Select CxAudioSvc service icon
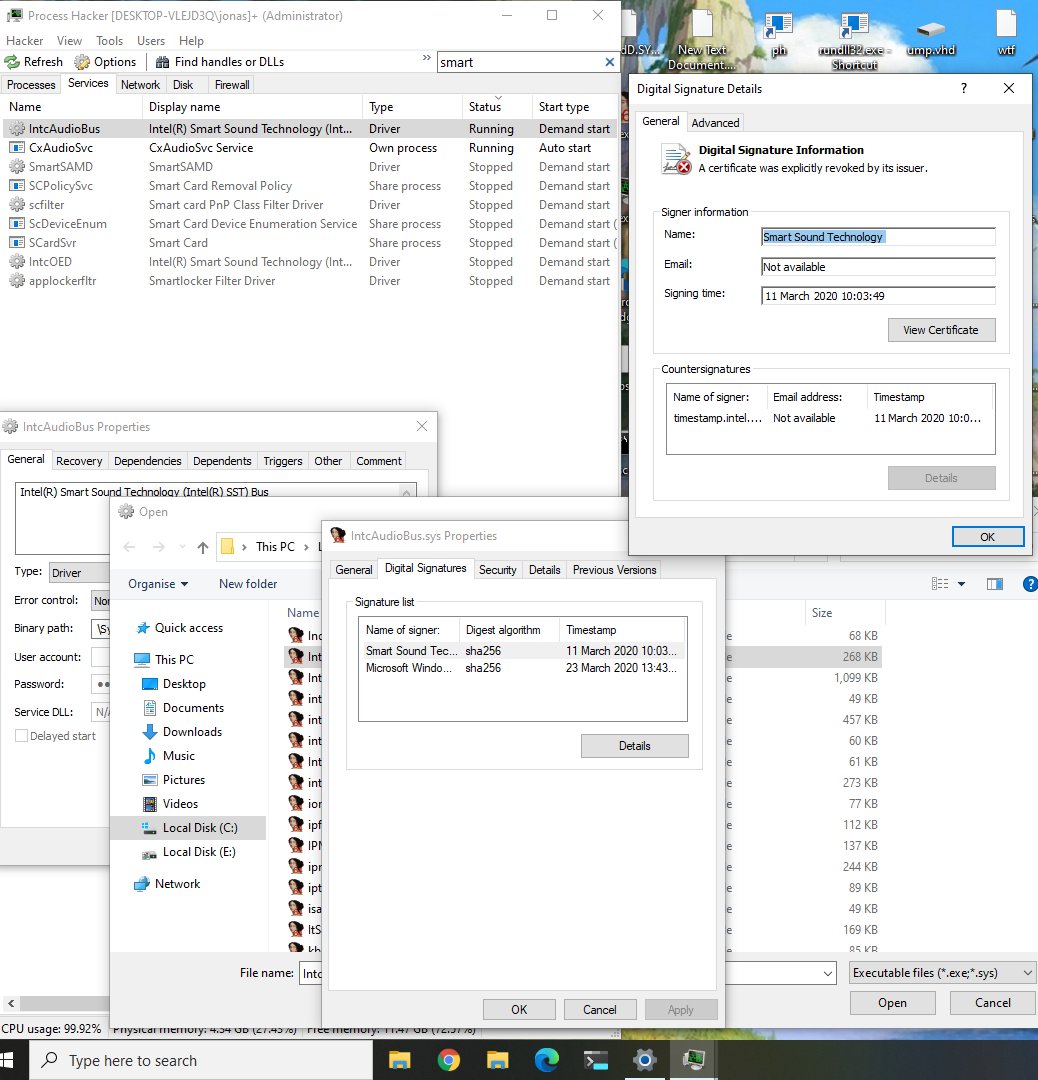Image resolution: width=1038 pixels, height=1080 pixels. tap(17, 147)
